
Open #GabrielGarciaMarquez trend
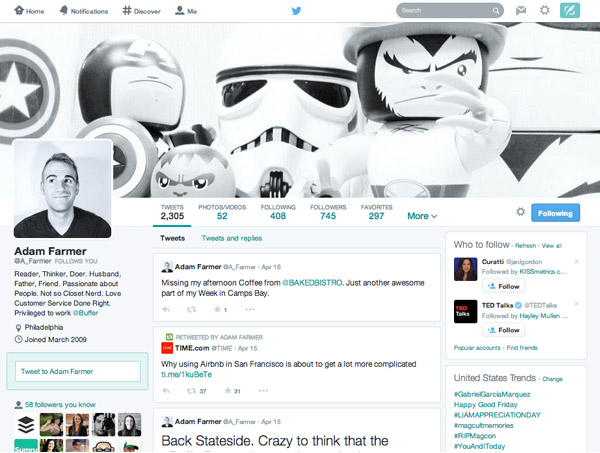pyautogui.click(x=492, y=394)
